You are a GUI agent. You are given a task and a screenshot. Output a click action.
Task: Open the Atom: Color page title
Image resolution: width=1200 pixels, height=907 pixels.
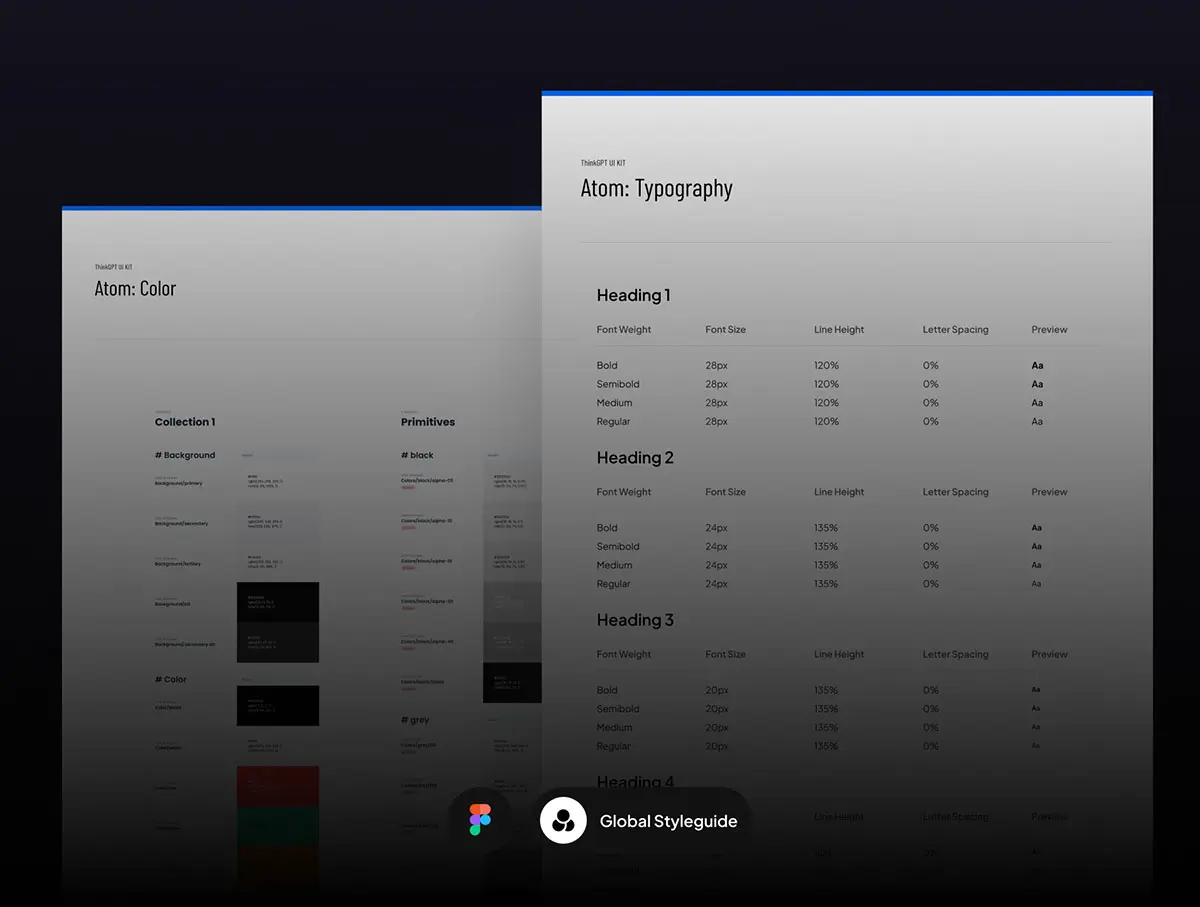pos(135,289)
